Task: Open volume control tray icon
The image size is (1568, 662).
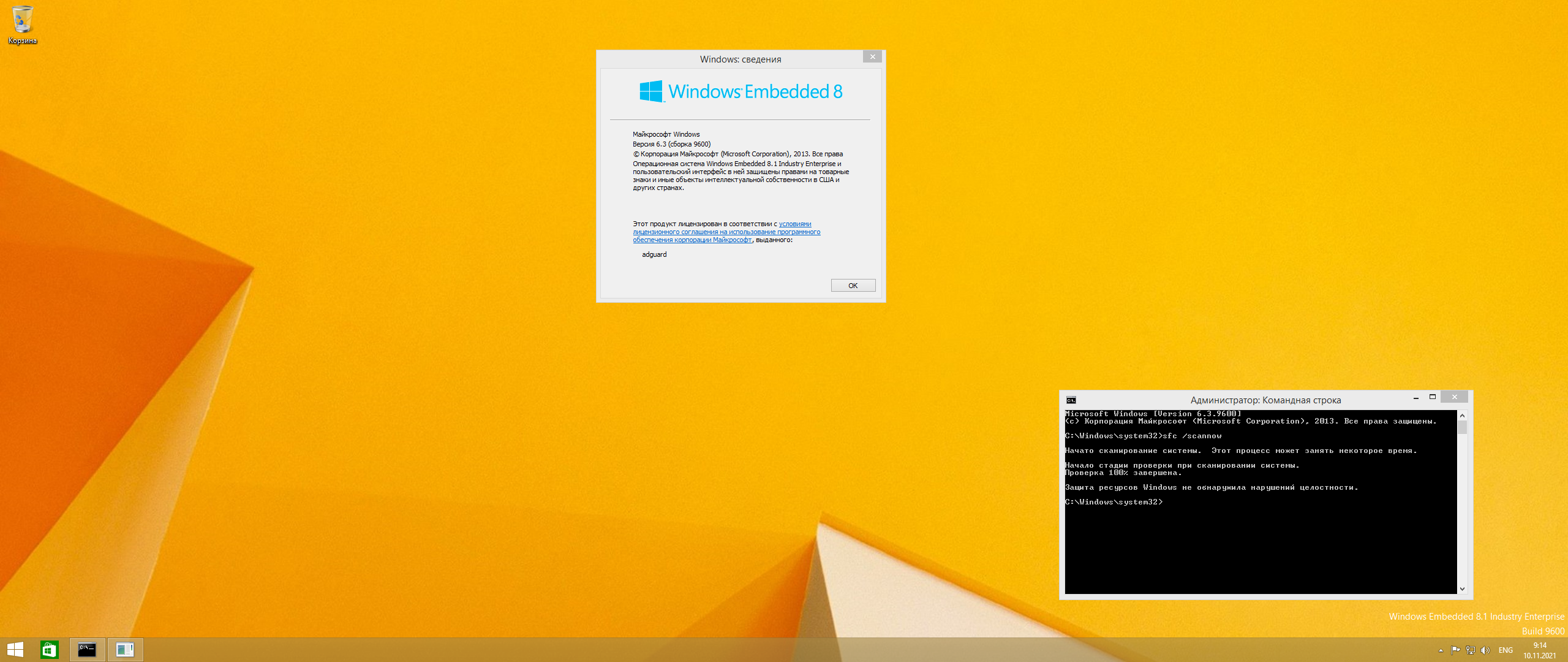Action: (1485, 650)
